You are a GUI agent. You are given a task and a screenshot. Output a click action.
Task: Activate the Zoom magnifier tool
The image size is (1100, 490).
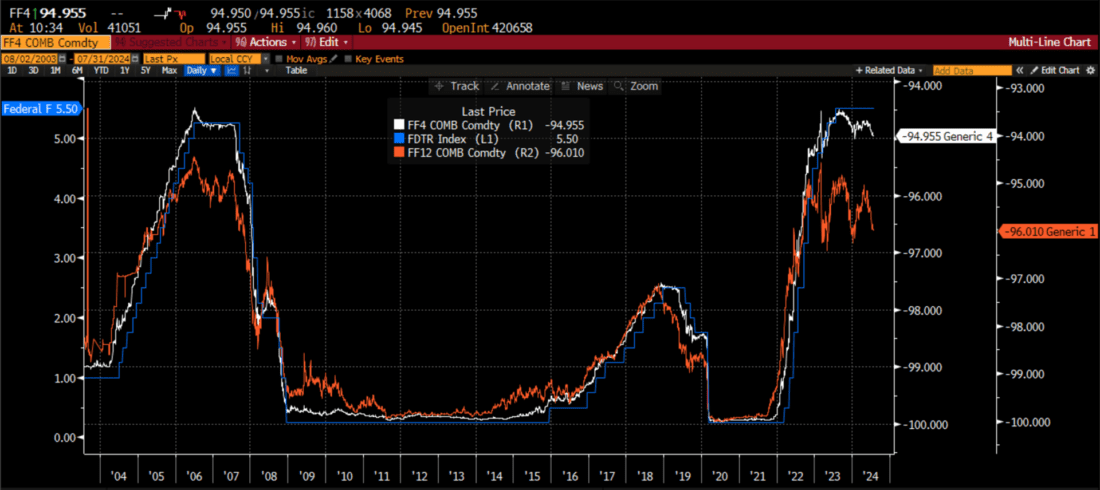point(620,86)
